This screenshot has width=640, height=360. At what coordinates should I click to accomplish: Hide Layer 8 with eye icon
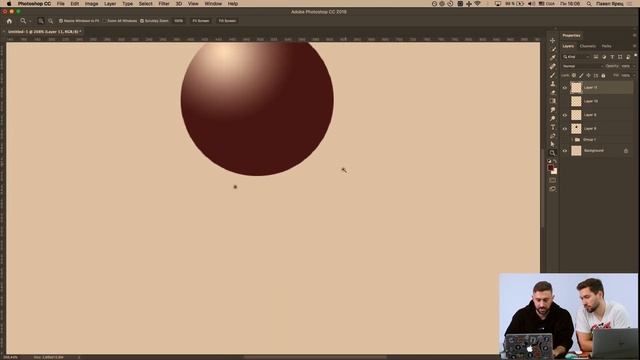click(565, 129)
